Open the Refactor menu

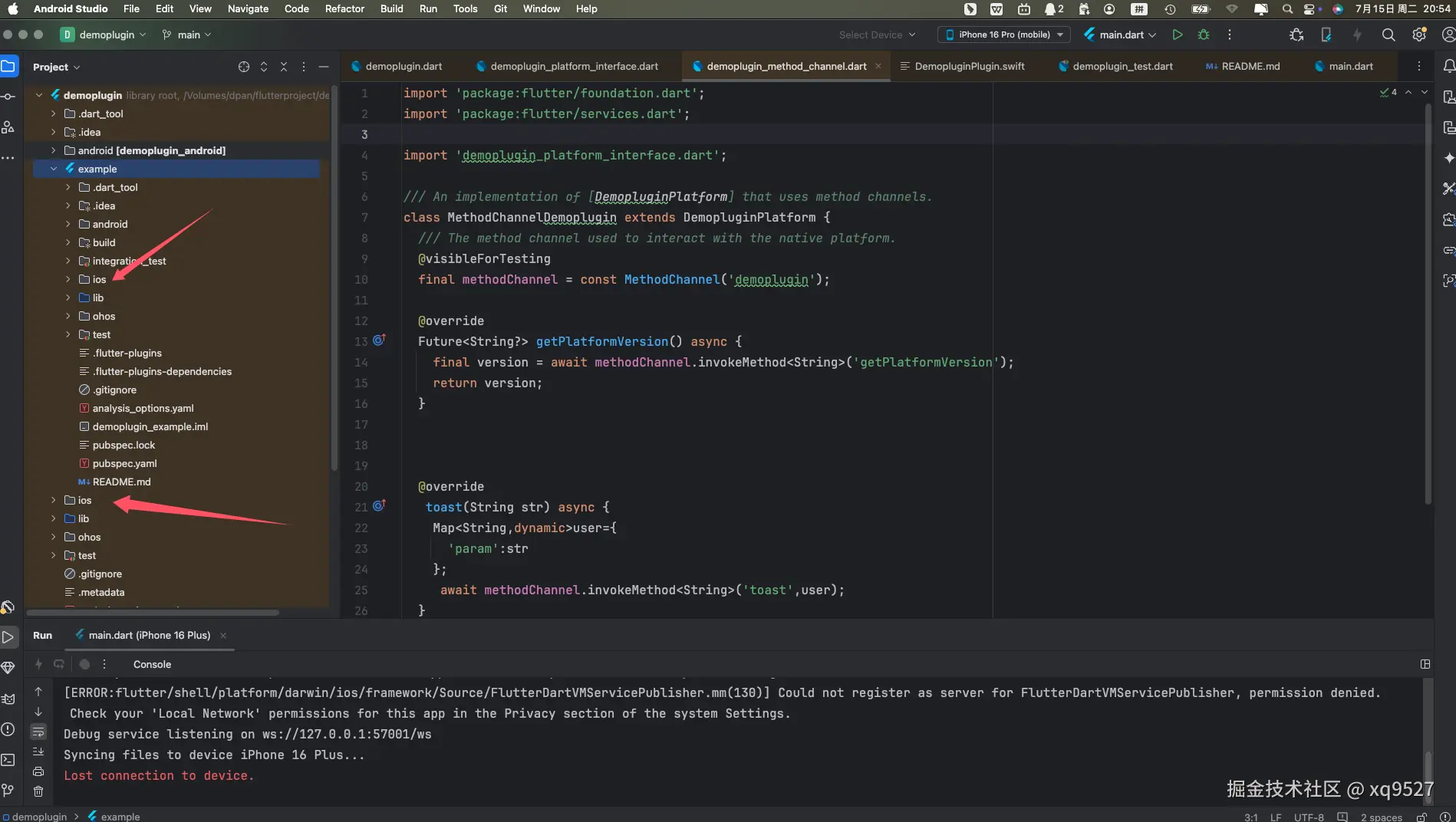(344, 8)
